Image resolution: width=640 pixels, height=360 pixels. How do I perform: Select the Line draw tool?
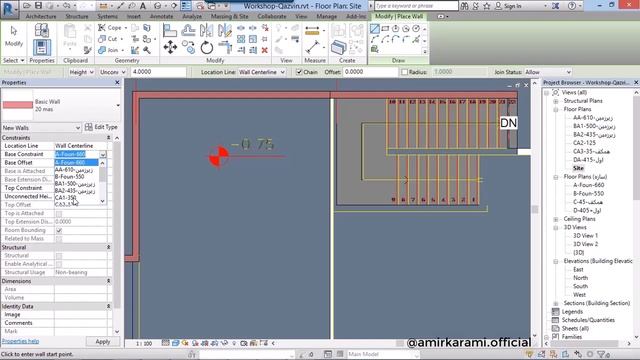coord(375,29)
